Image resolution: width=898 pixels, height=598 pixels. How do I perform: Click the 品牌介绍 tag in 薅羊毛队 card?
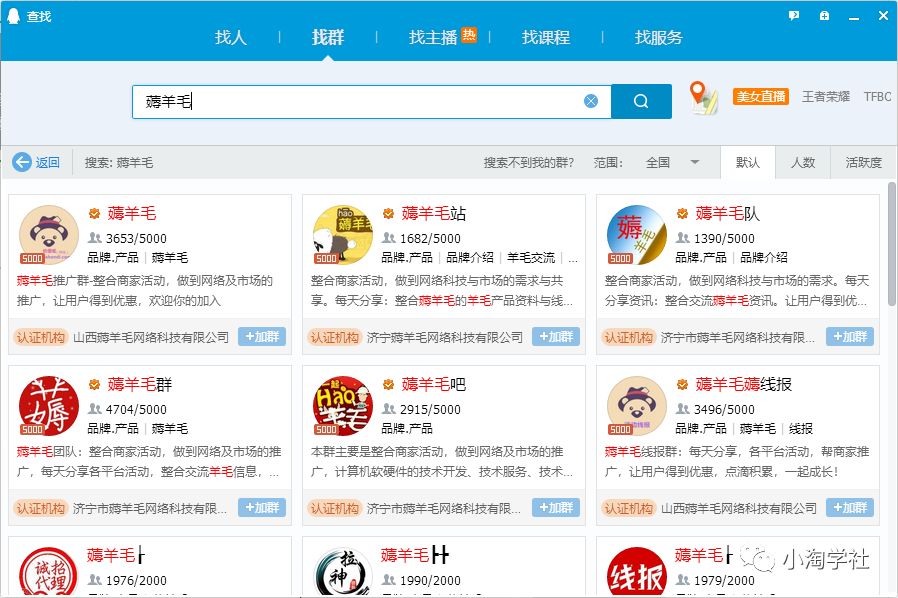763,258
